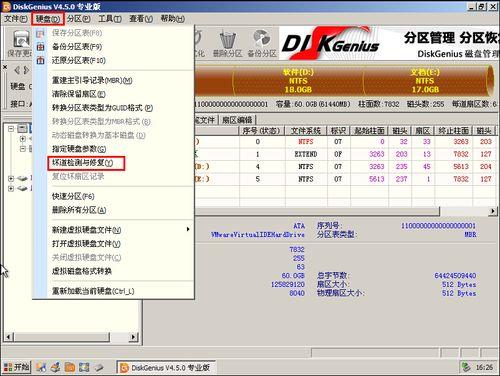Click the DiskGenius logo banner

331,43
